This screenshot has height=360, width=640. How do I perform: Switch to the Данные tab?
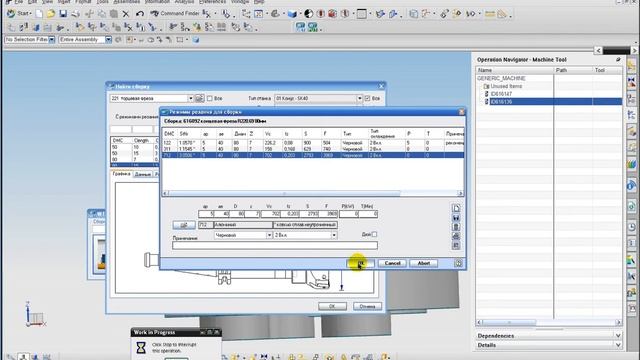tap(142, 174)
